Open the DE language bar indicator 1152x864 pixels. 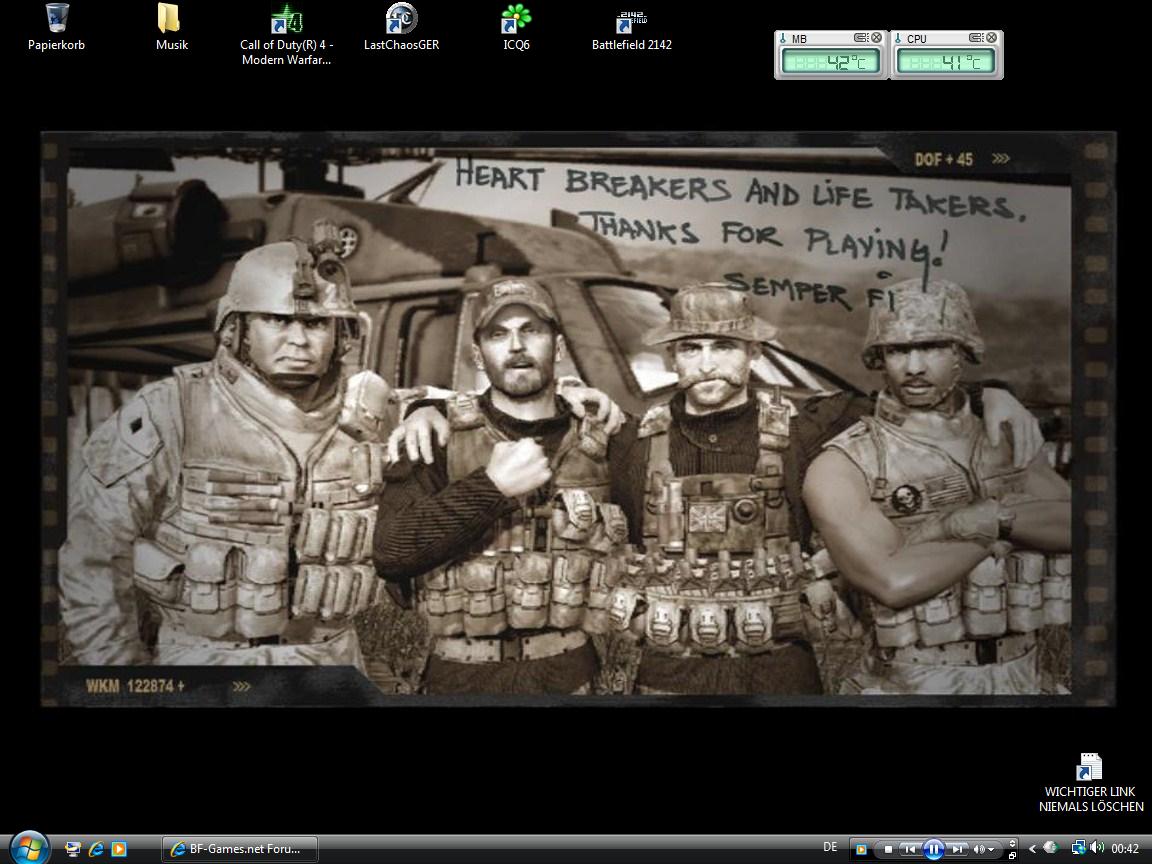pos(830,847)
